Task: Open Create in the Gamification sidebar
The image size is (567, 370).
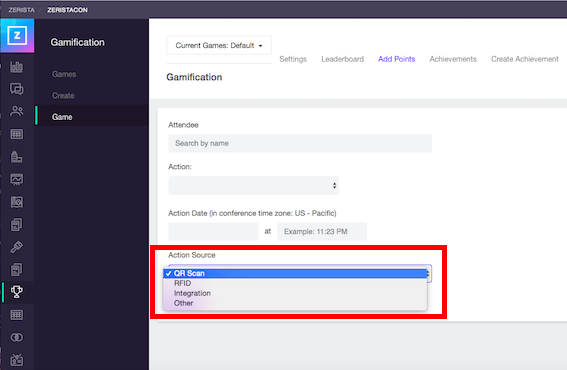Action: coord(63,96)
